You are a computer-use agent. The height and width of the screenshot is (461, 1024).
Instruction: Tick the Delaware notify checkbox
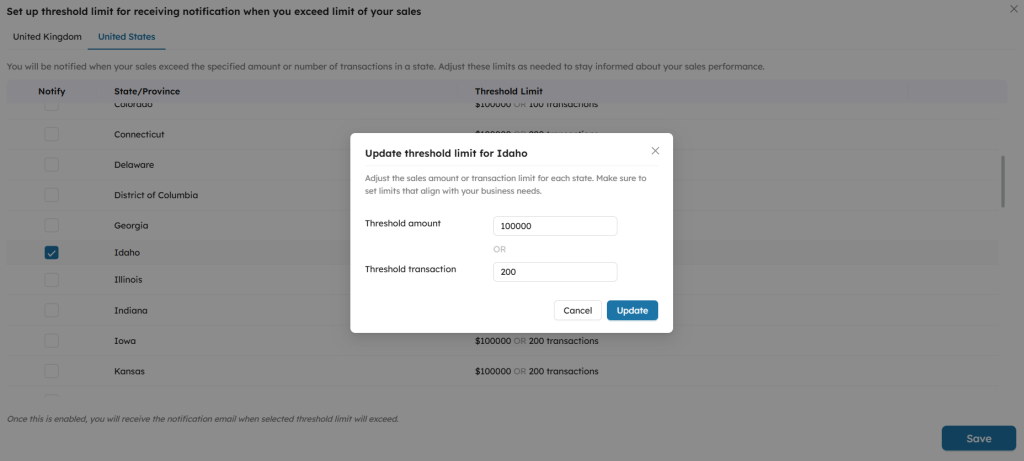[x=51, y=164]
